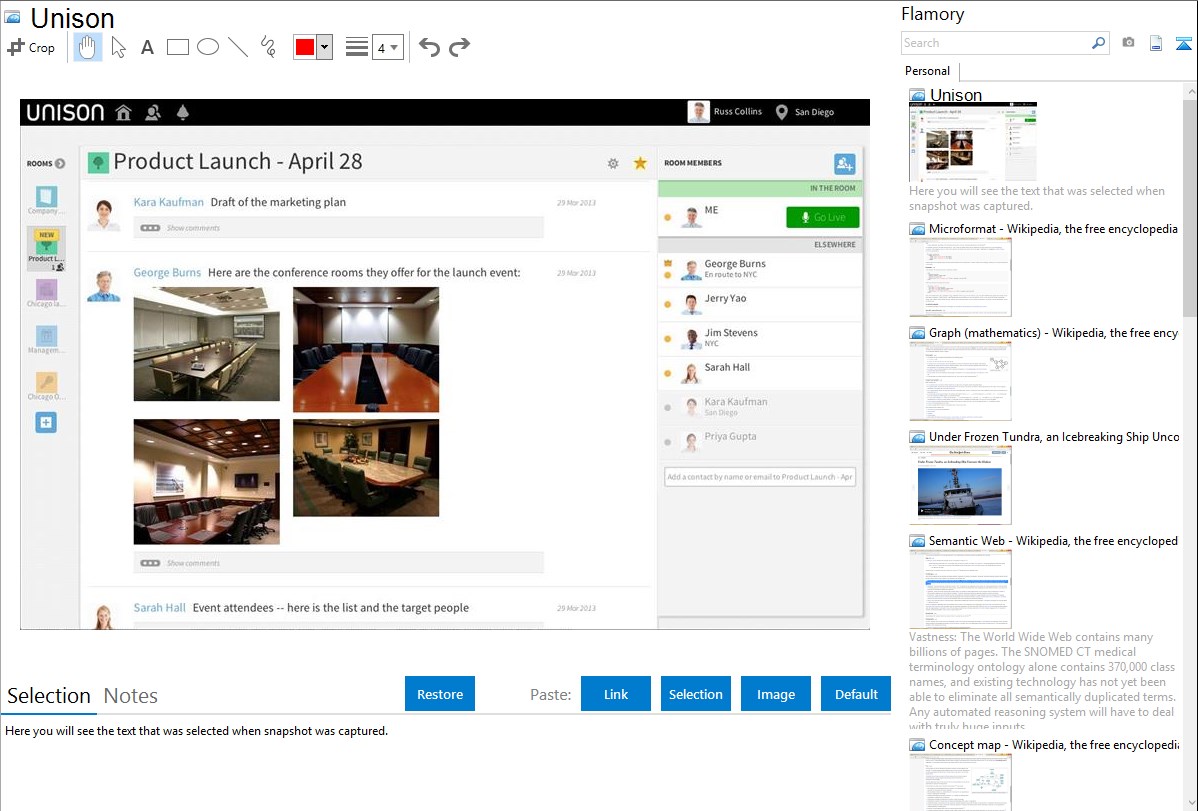Open the line width dropdown
This screenshot has width=1198, height=811.
(x=387, y=47)
